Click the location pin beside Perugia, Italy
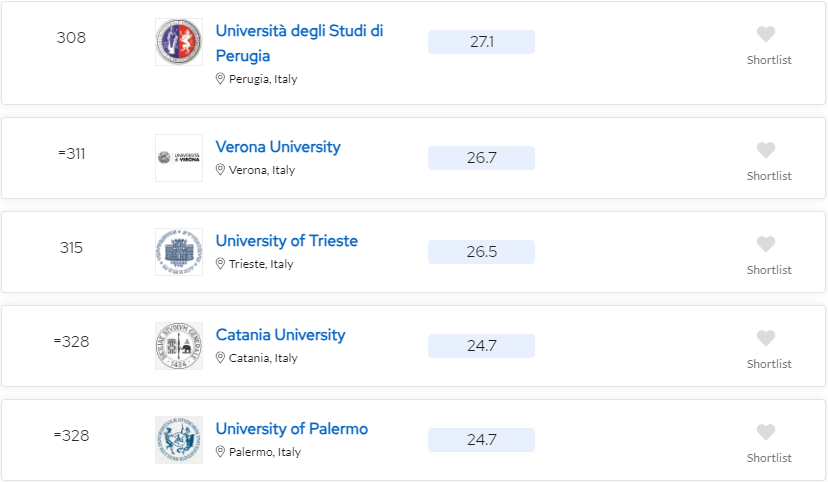This screenshot has height=482, width=828. (x=220, y=79)
